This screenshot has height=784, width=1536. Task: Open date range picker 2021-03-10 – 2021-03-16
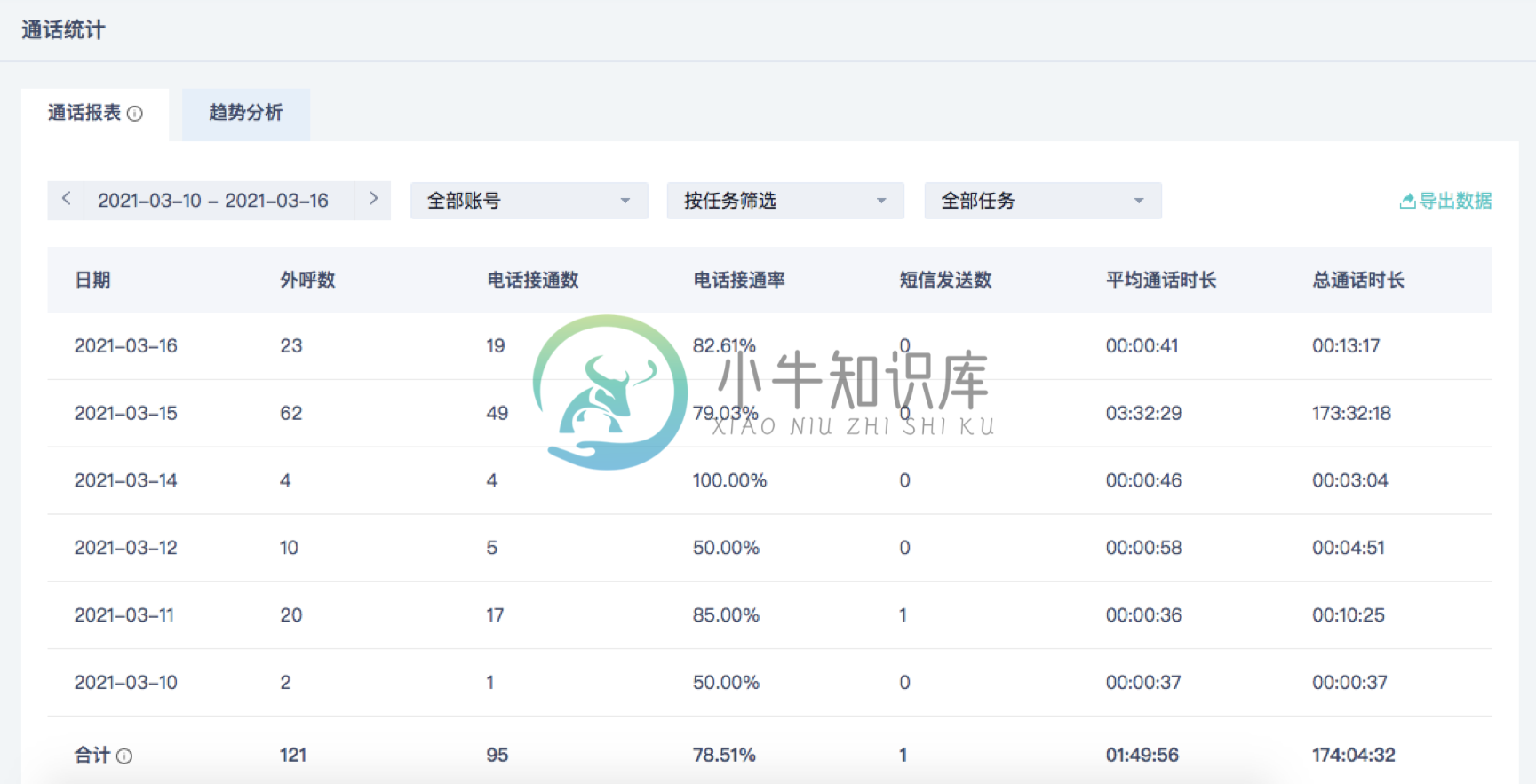[x=213, y=201]
